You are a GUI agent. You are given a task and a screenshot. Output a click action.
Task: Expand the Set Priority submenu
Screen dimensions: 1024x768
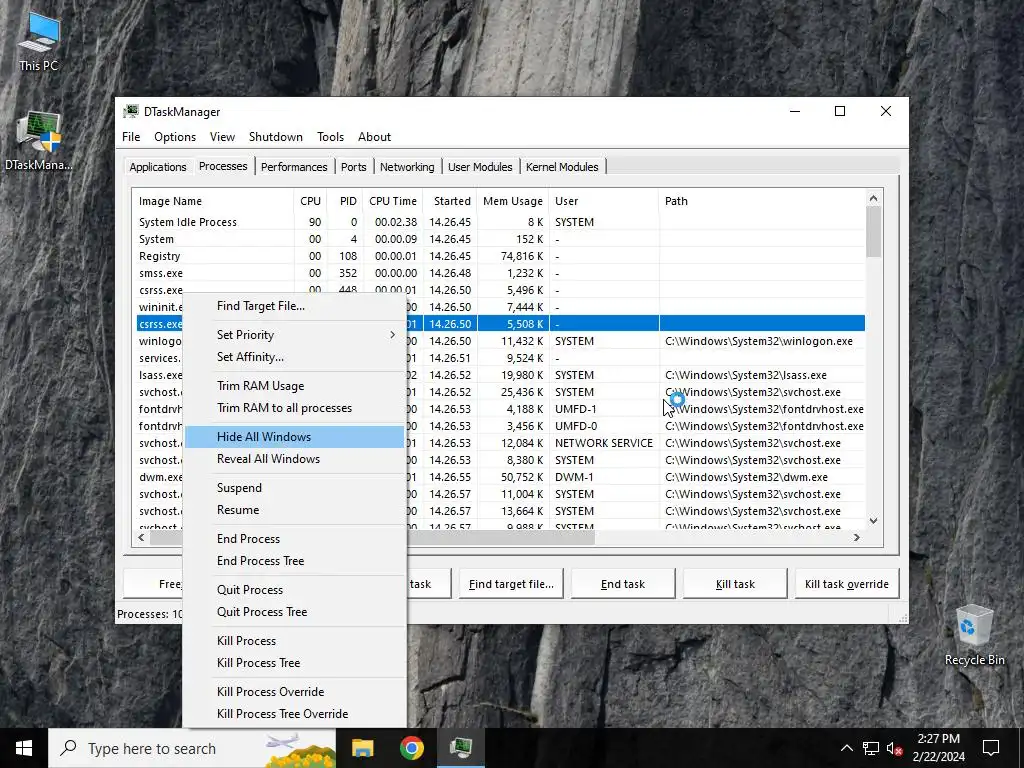coord(295,334)
